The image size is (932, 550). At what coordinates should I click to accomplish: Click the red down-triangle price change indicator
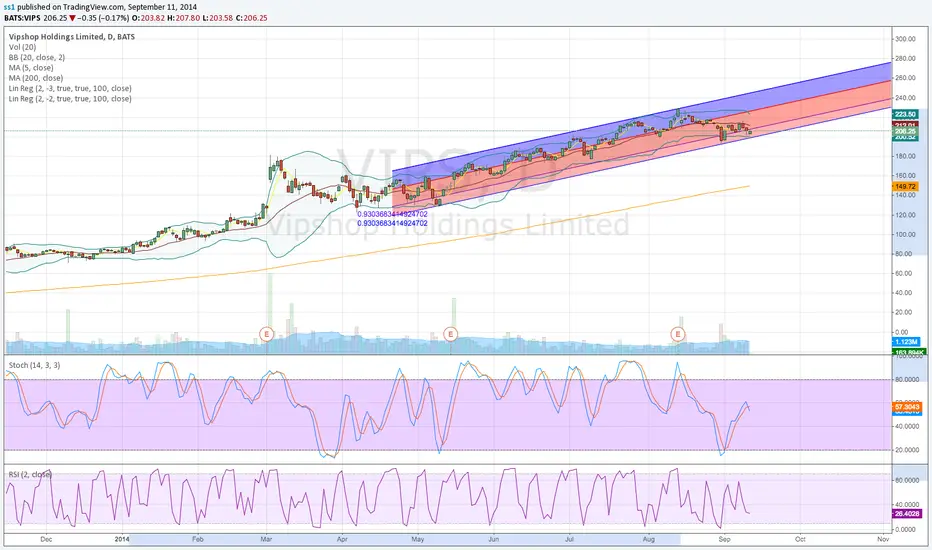point(73,18)
